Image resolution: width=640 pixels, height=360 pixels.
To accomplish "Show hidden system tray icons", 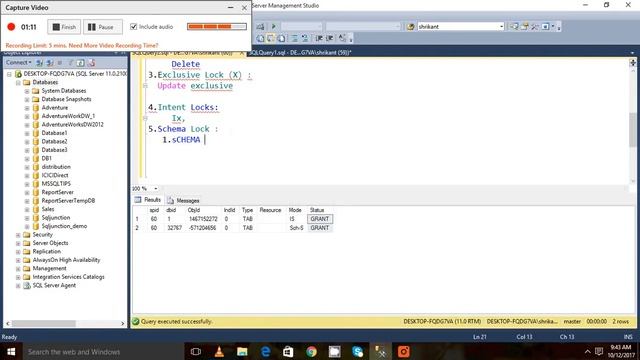I will click(x=587, y=351).
